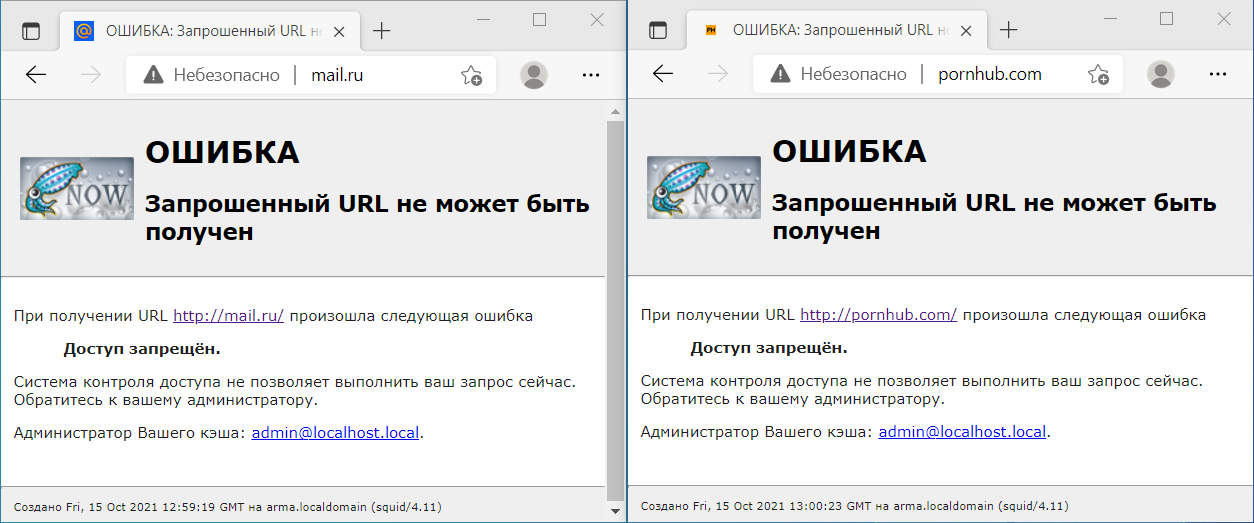Click 'ОШИБКА' heading in right window

[x=849, y=153]
